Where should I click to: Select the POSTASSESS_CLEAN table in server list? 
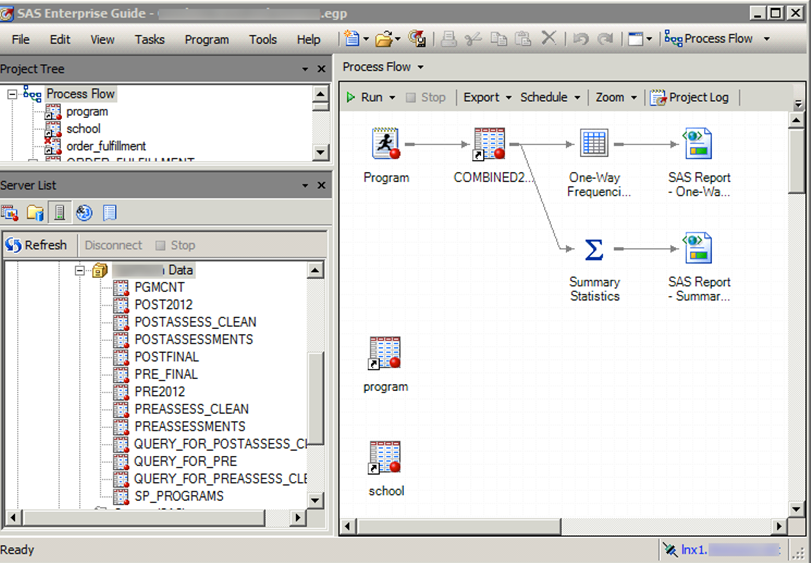195,322
